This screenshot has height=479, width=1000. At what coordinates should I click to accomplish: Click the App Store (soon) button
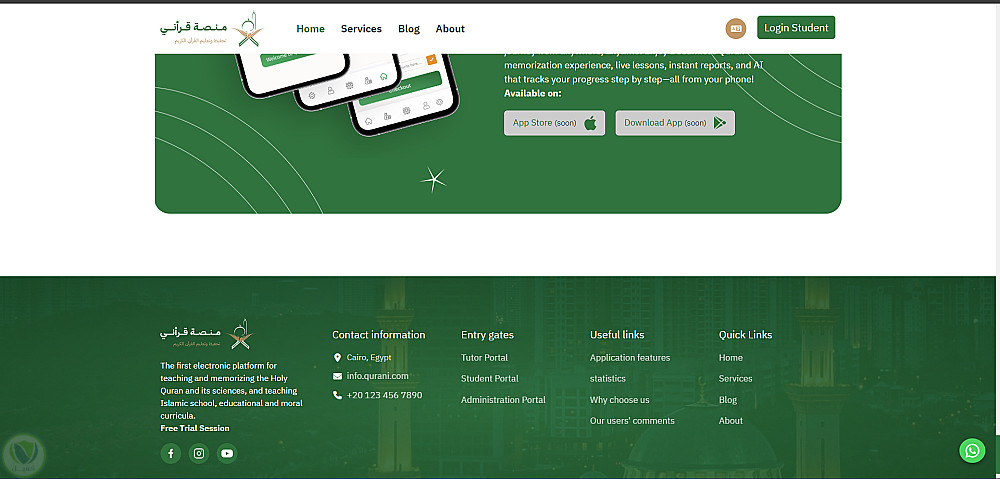pos(554,123)
